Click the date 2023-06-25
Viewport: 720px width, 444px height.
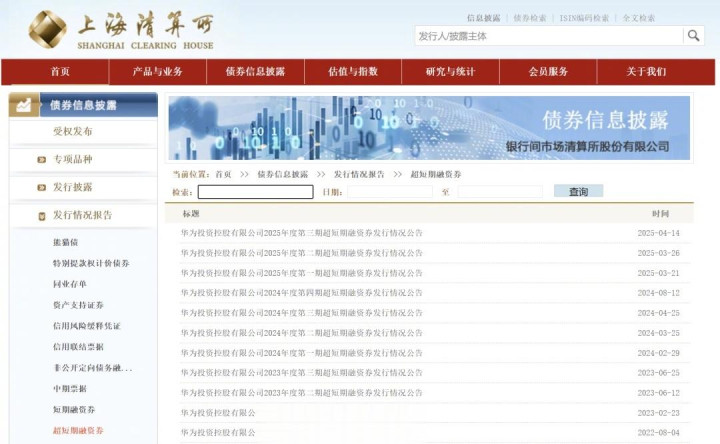[x=658, y=373]
